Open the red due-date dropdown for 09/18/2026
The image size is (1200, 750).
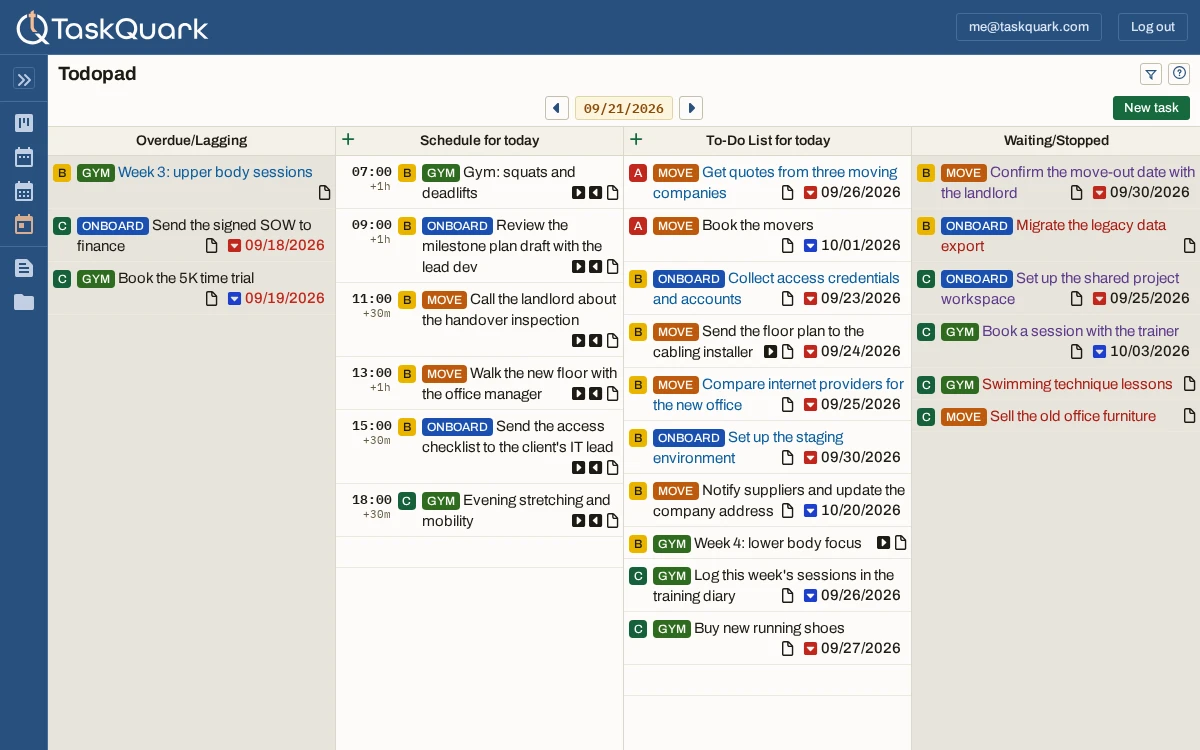(x=234, y=246)
